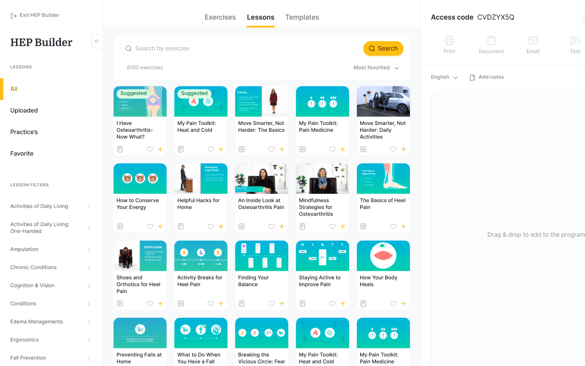Select All lessons in sidebar
585x366 pixels.
point(14,89)
